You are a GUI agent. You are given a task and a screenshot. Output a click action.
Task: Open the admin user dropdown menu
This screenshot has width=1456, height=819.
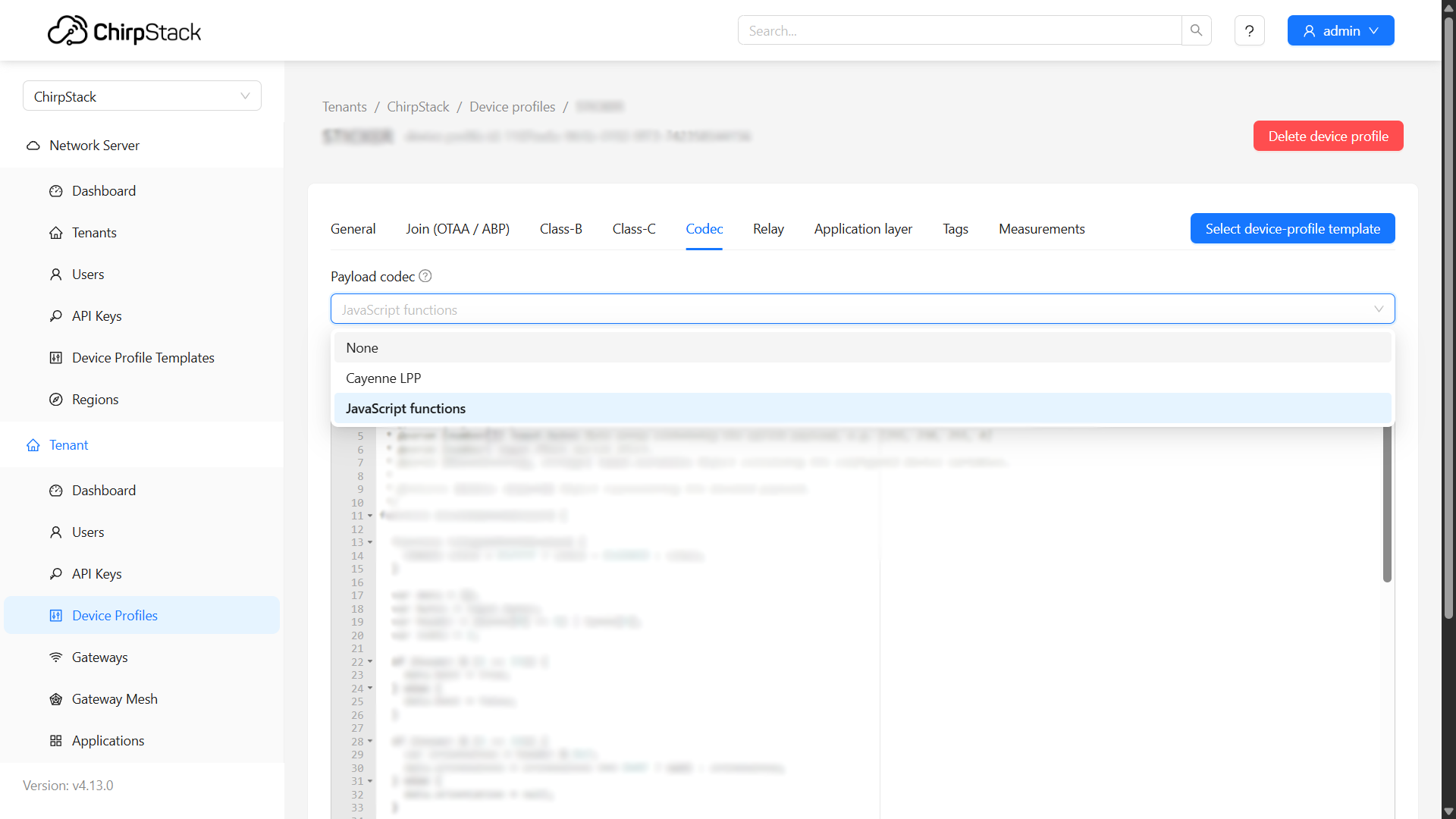[x=1340, y=31]
